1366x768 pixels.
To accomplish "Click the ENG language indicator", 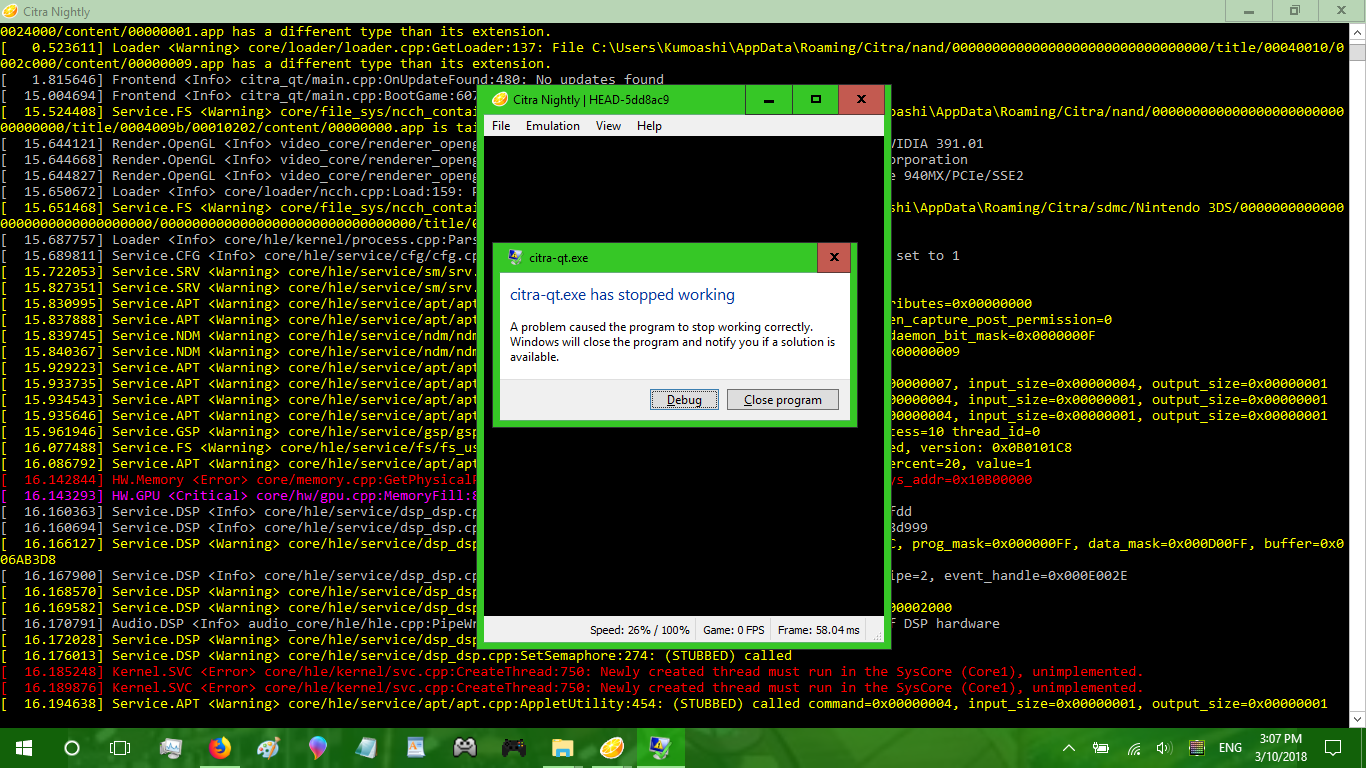I will tap(1230, 748).
